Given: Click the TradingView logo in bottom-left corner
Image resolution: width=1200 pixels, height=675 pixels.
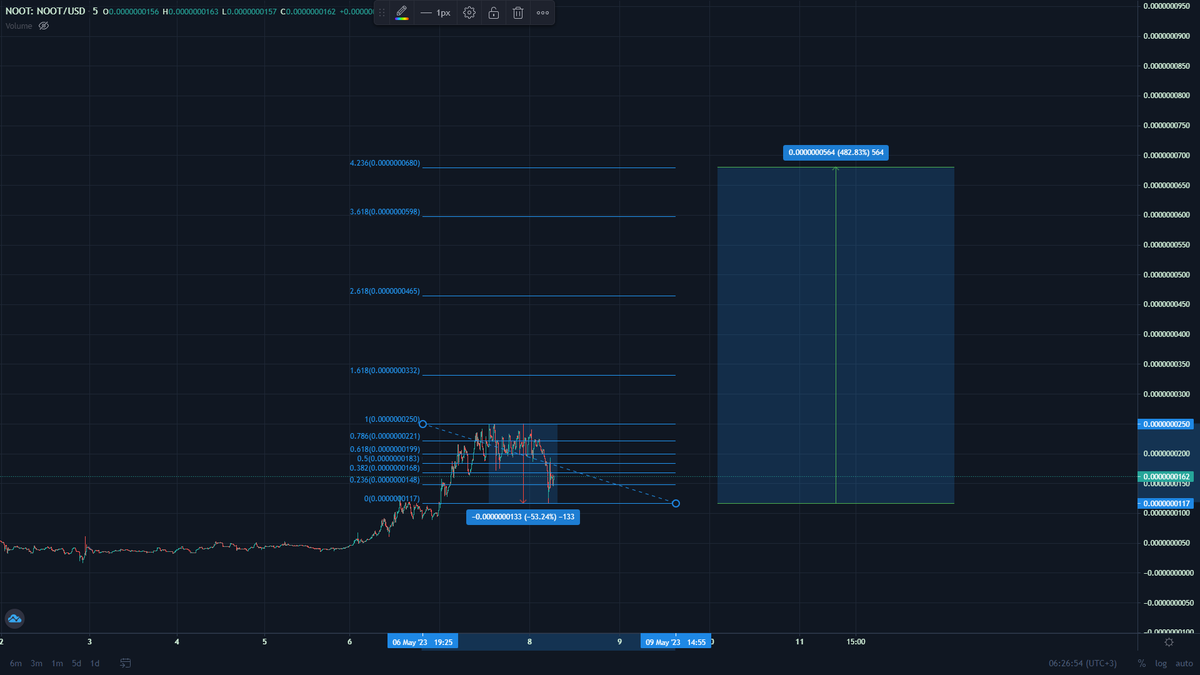Looking at the screenshot, I should pos(14,618).
